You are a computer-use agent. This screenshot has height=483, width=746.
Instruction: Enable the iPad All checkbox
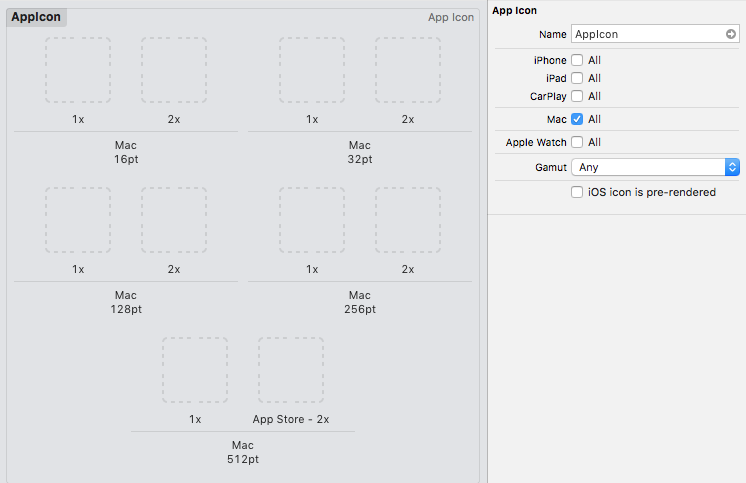[x=577, y=78]
